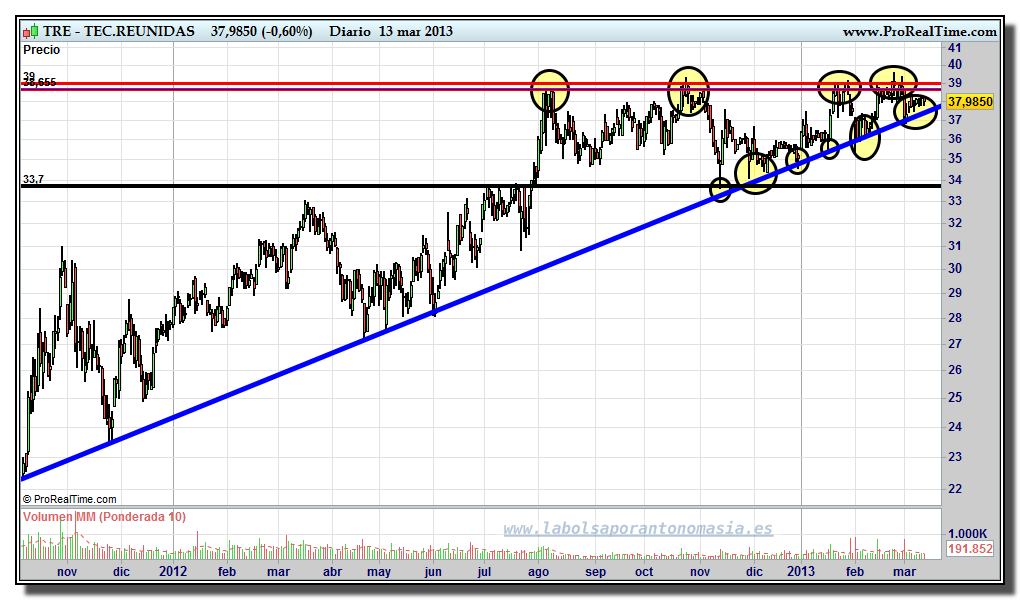The height and width of the screenshot is (600, 1020).
Task: Click the 33,7 black support line label
Action: [33, 179]
